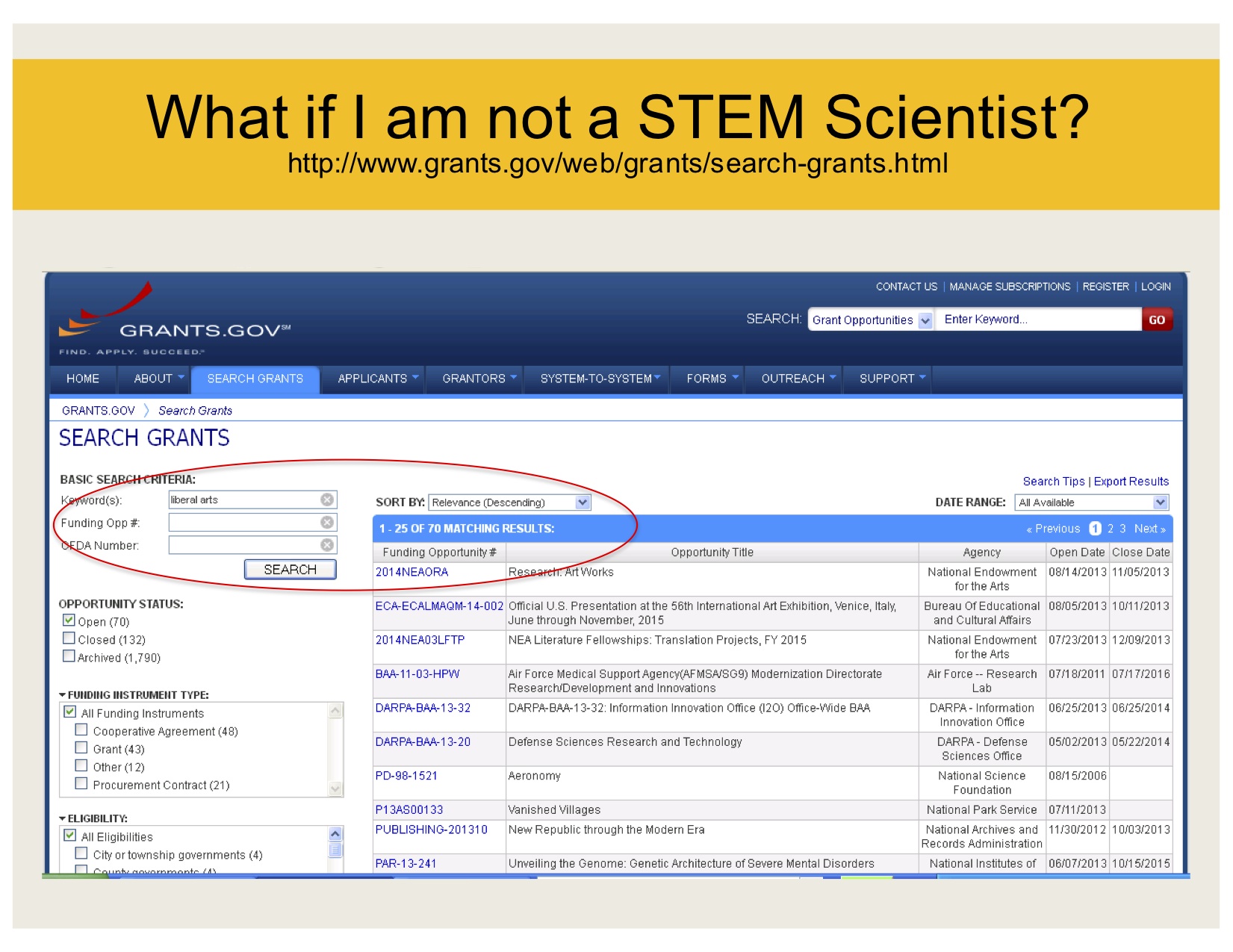Click the LOGIN link

pyautogui.click(x=1155, y=287)
